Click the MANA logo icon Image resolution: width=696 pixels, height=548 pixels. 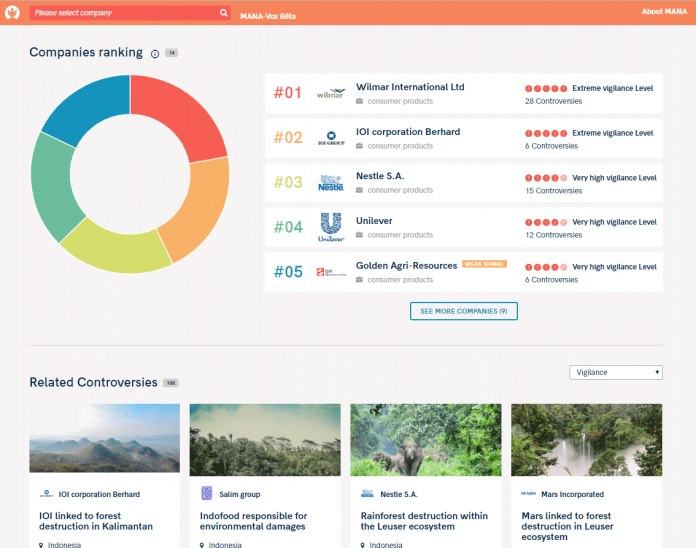pyautogui.click(x=12, y=12)
